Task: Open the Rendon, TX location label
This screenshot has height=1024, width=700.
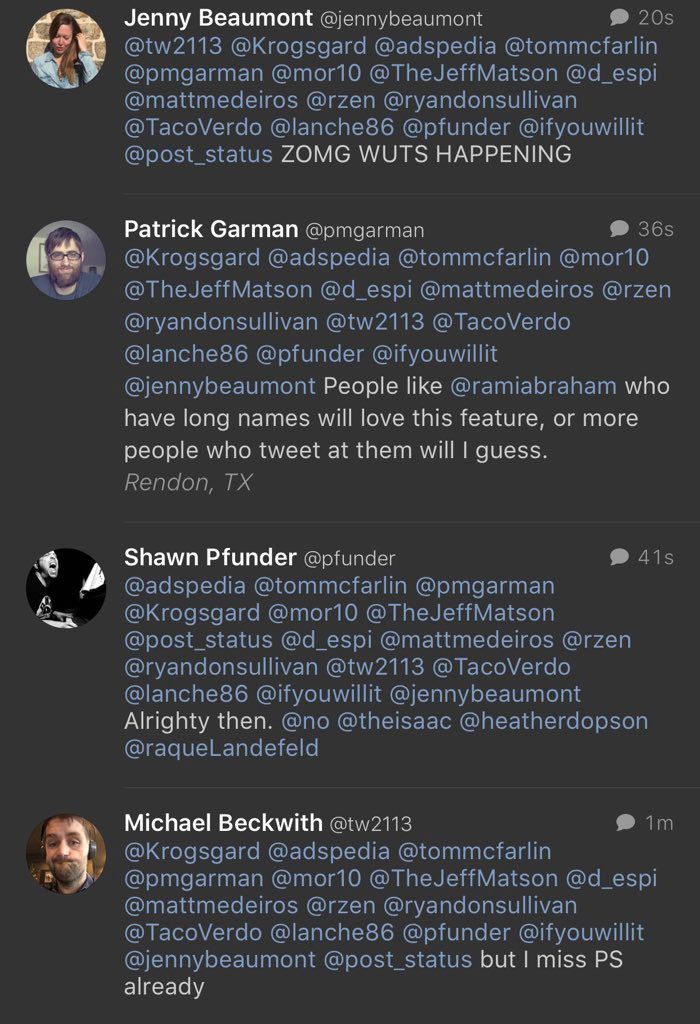Action: (188, 482)
